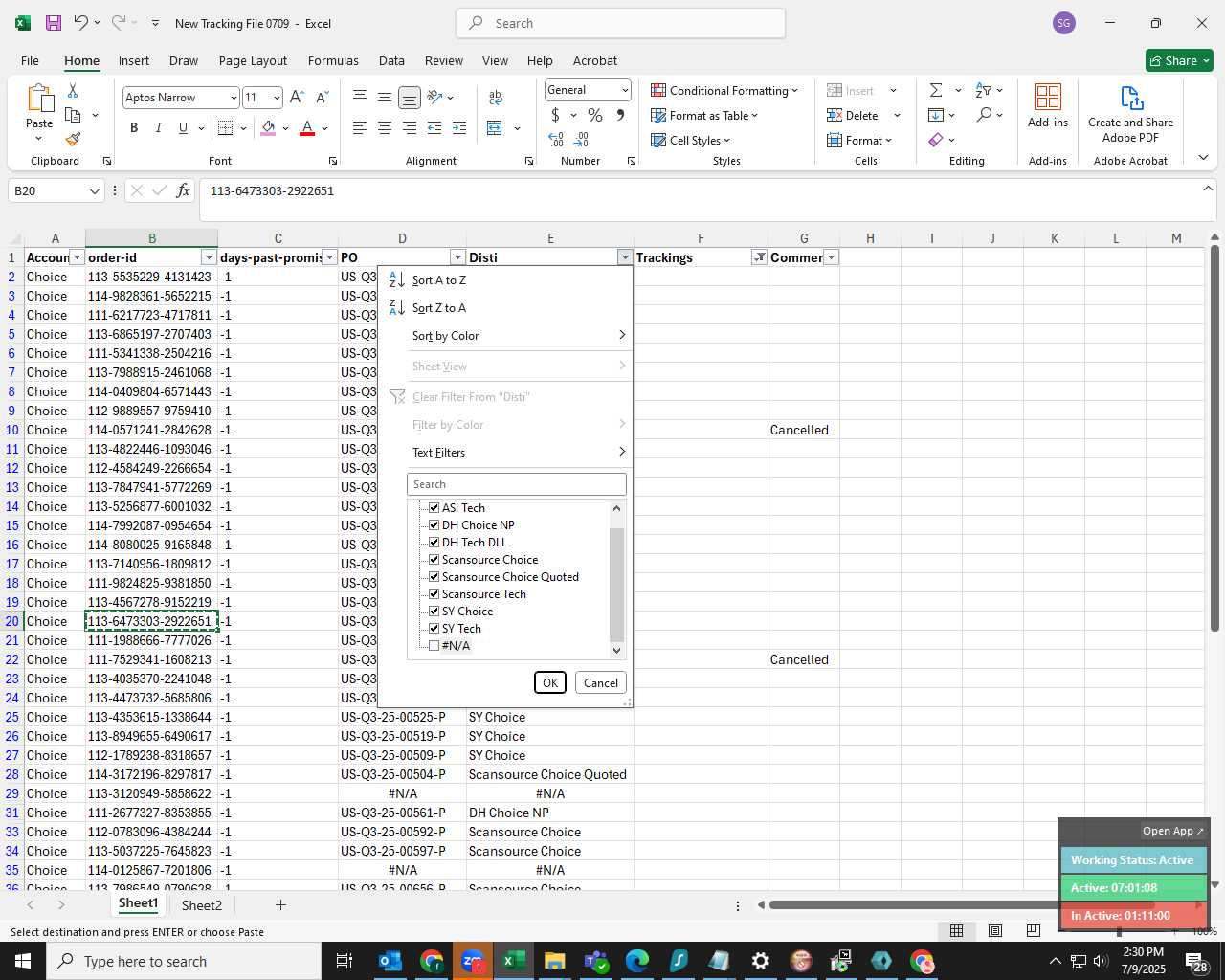Viewport: 1225px width, 980px height.
Task: Open the font size dropdown
Action: [x=277, y=98]
